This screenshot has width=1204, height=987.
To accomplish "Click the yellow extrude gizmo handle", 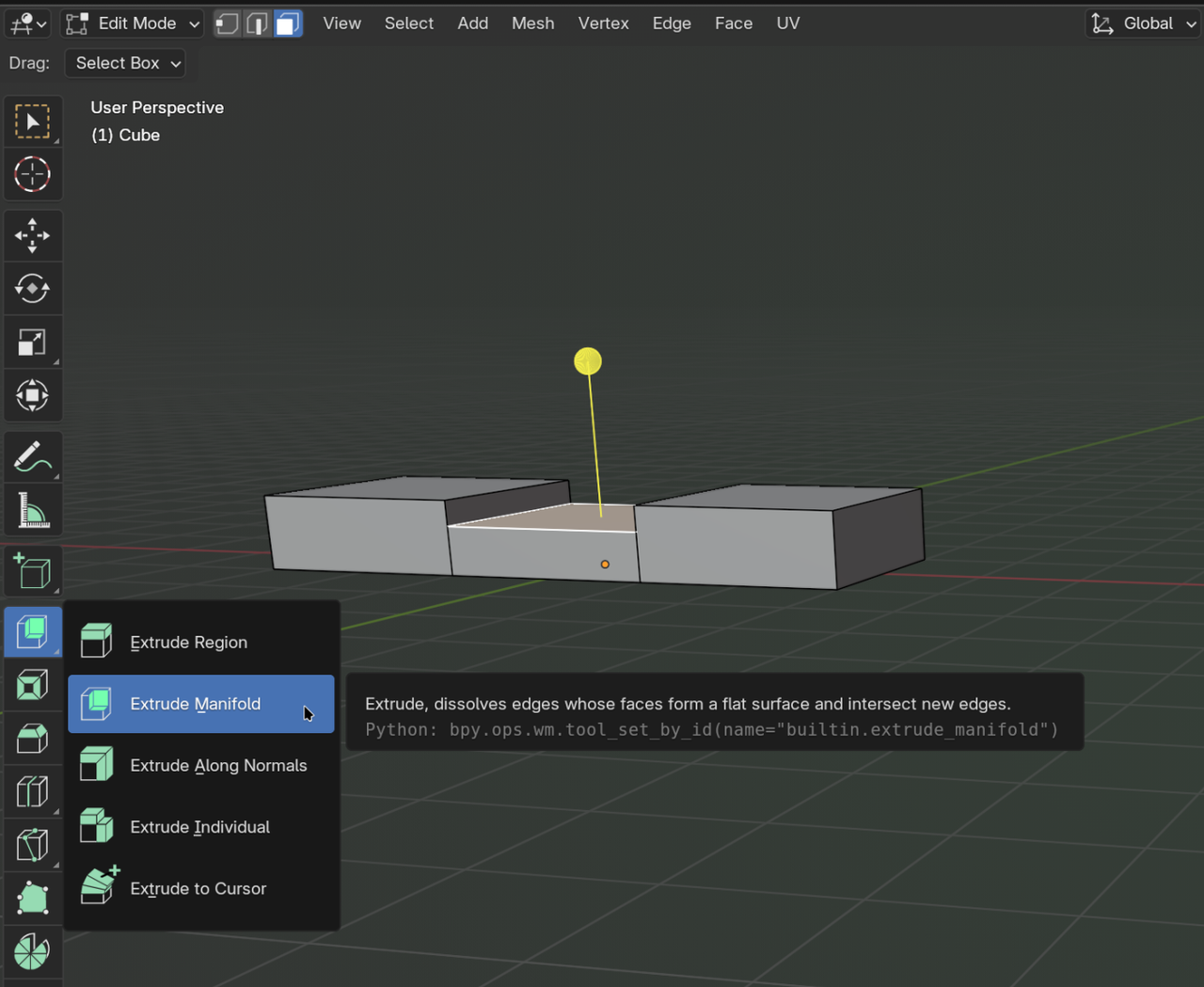I will pyautogui.click(x=588, y=361).
